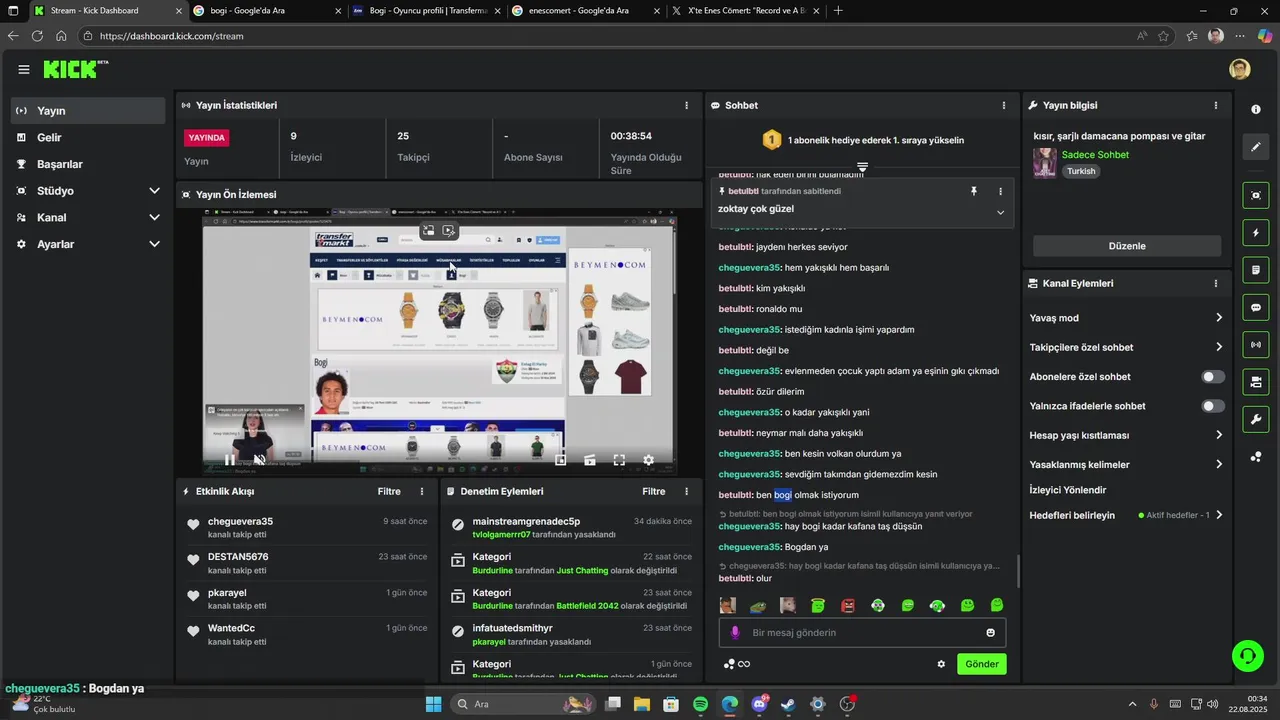Click the stream preview icon in the right rail
Image resolution: width=1280 pixels, height=720 pixels.
coord(1256,195)
